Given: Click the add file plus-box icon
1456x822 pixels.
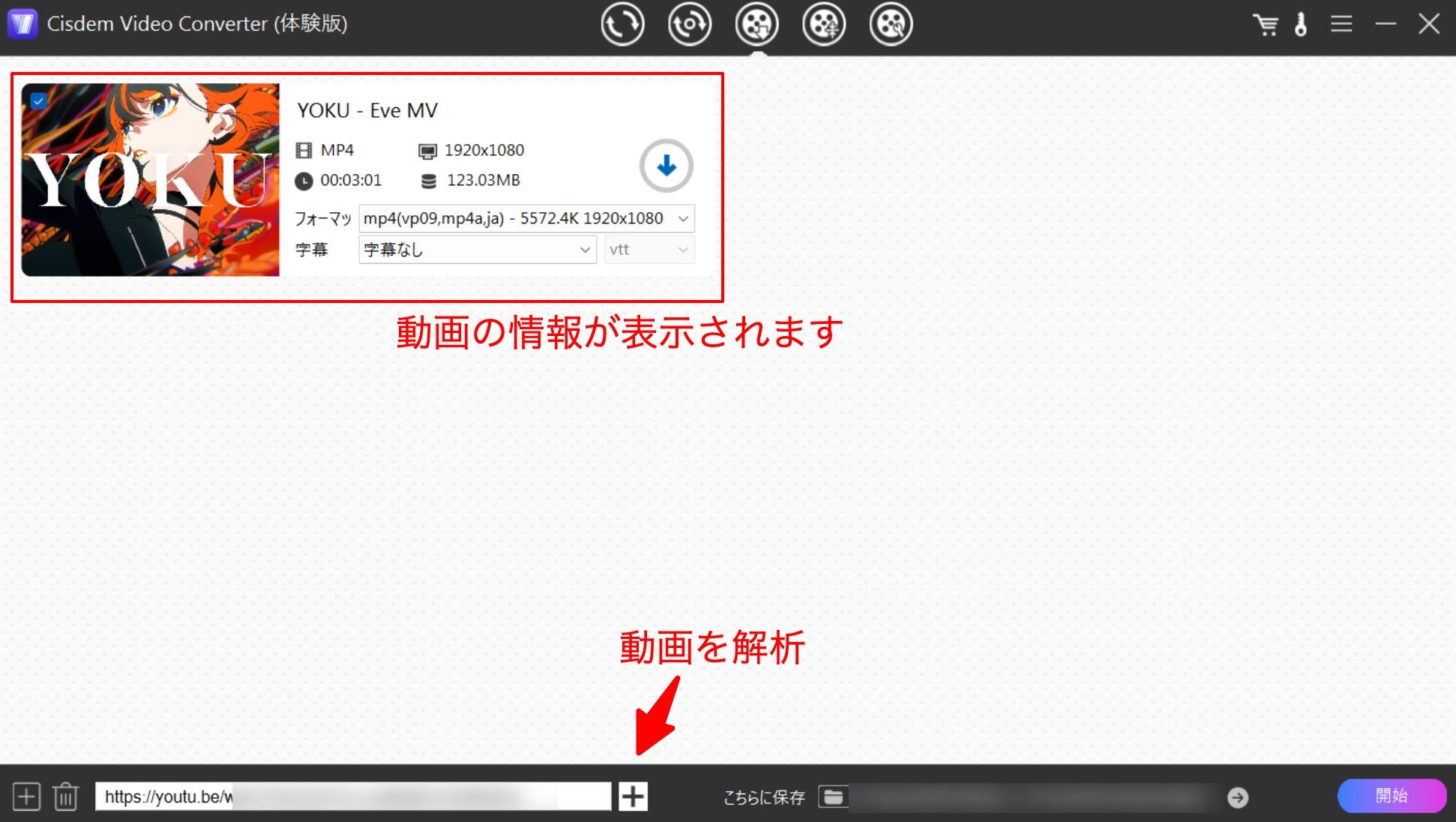Looking at the screenshot, I should pyautogui.click(x=26, y=796).
